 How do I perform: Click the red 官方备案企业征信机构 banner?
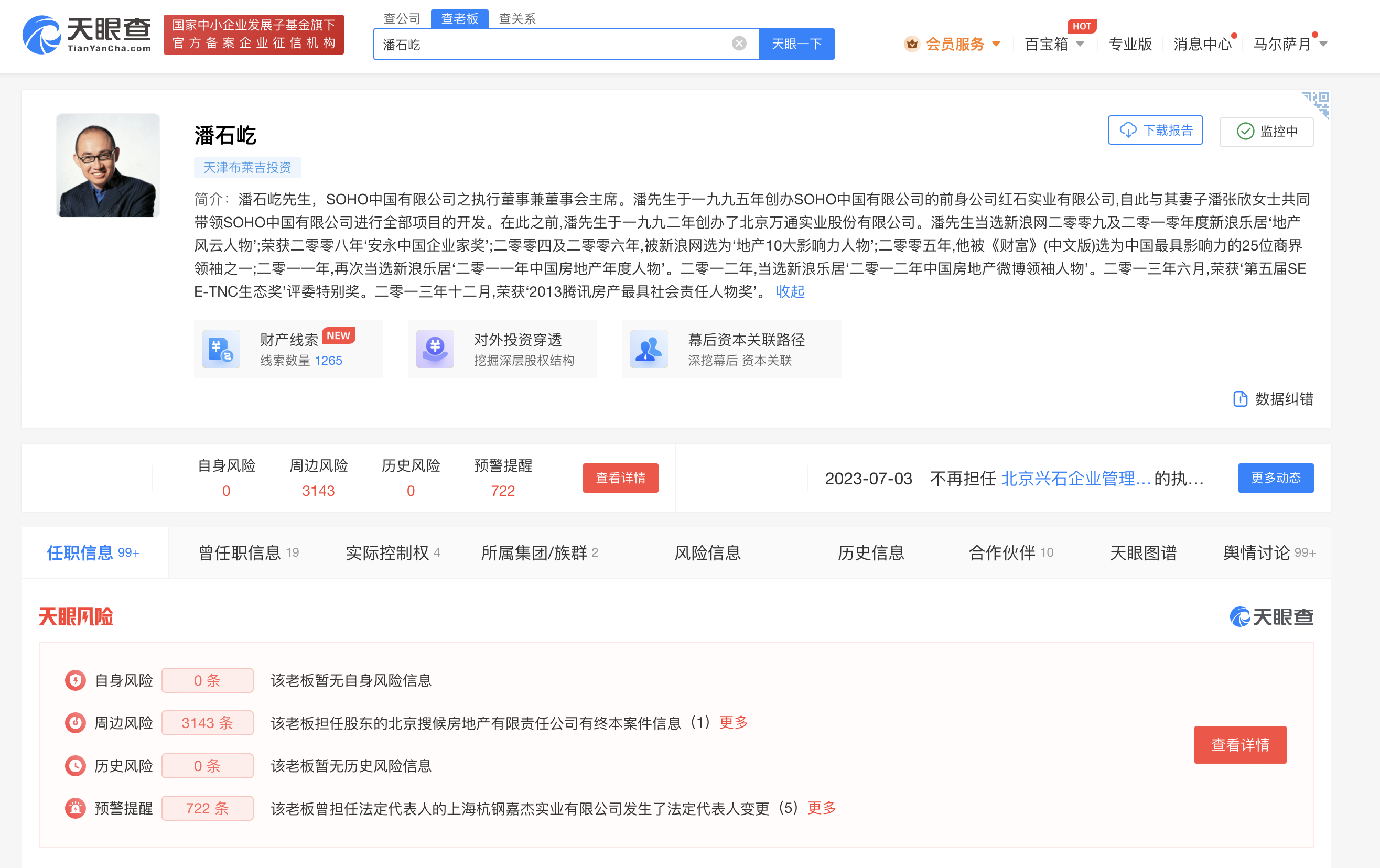tap(253, 35)
